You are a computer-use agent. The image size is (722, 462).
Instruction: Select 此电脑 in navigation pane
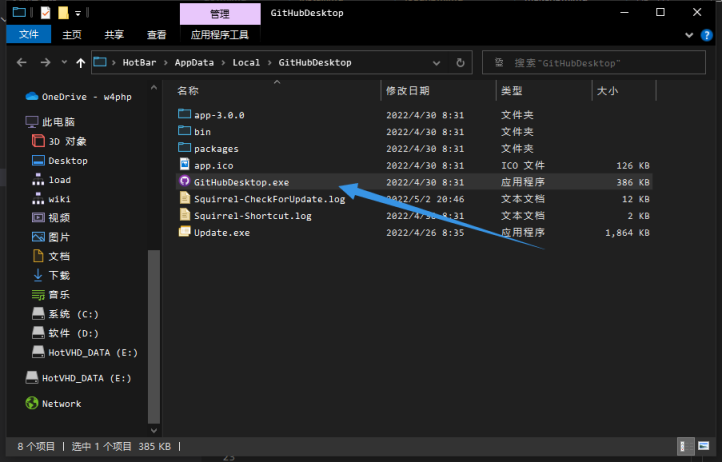(50, 122)
